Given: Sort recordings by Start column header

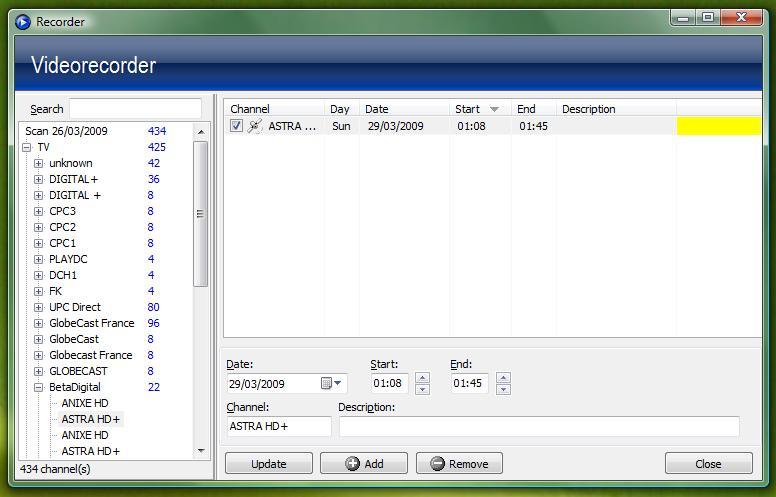Looking at the screenshot, I should [481, 109].
